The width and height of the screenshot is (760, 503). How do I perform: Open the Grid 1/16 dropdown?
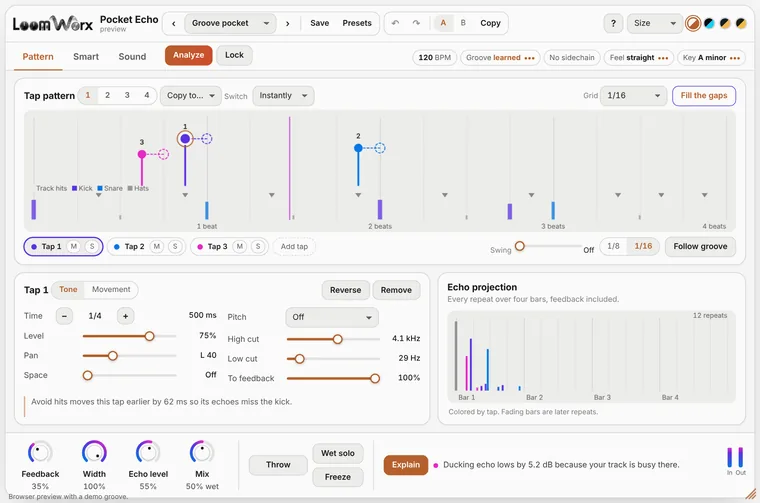pos(633,96)
